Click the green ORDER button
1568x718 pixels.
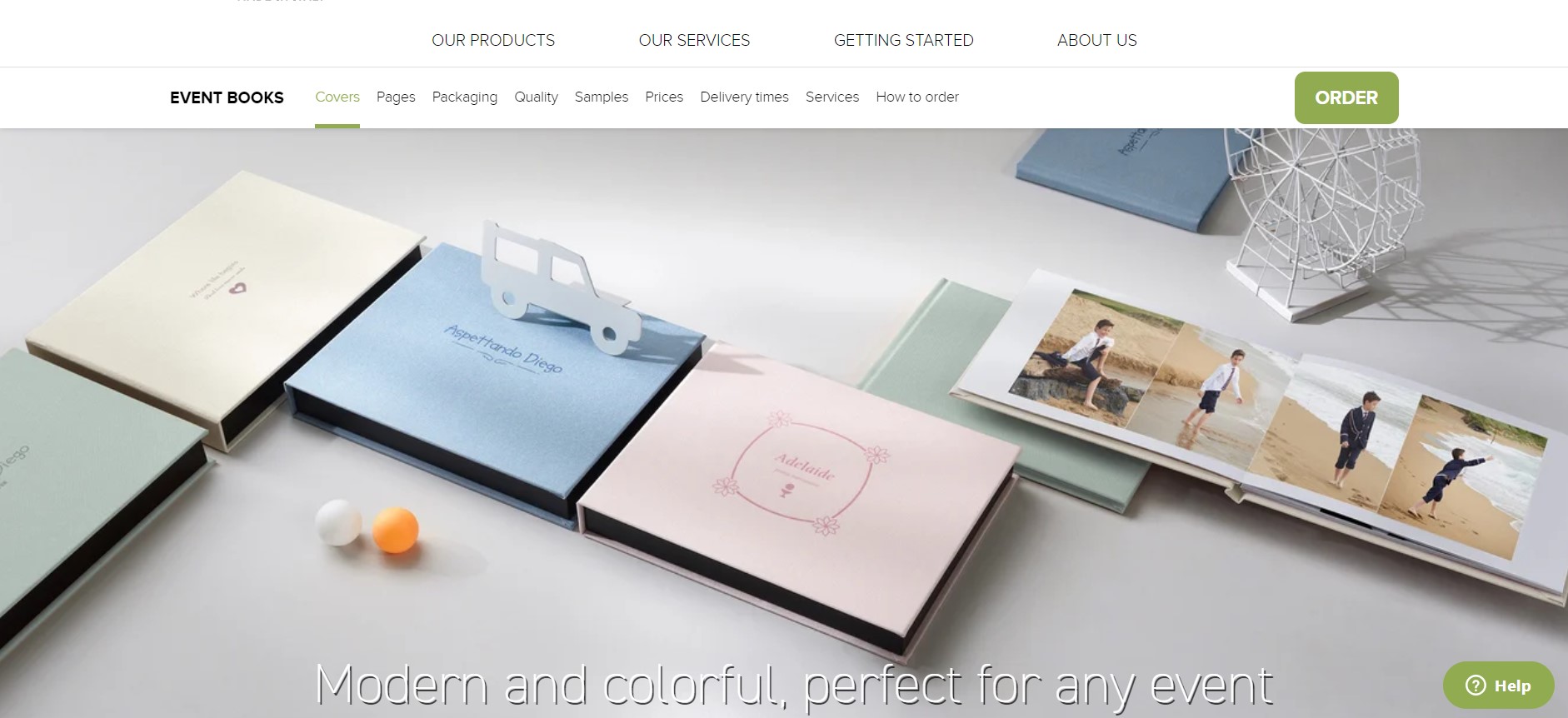(1346, 97)
